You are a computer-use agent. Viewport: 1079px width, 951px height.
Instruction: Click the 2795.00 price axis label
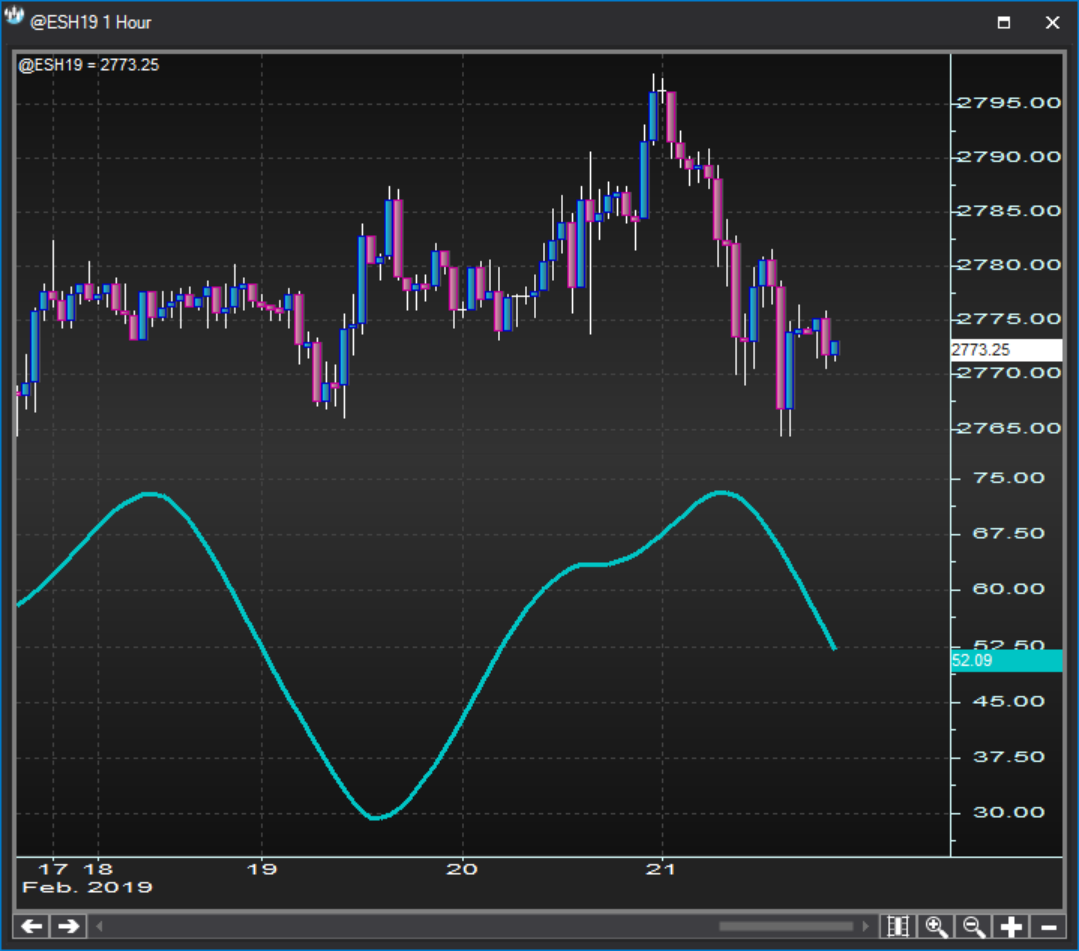(x=1007, y=103)
